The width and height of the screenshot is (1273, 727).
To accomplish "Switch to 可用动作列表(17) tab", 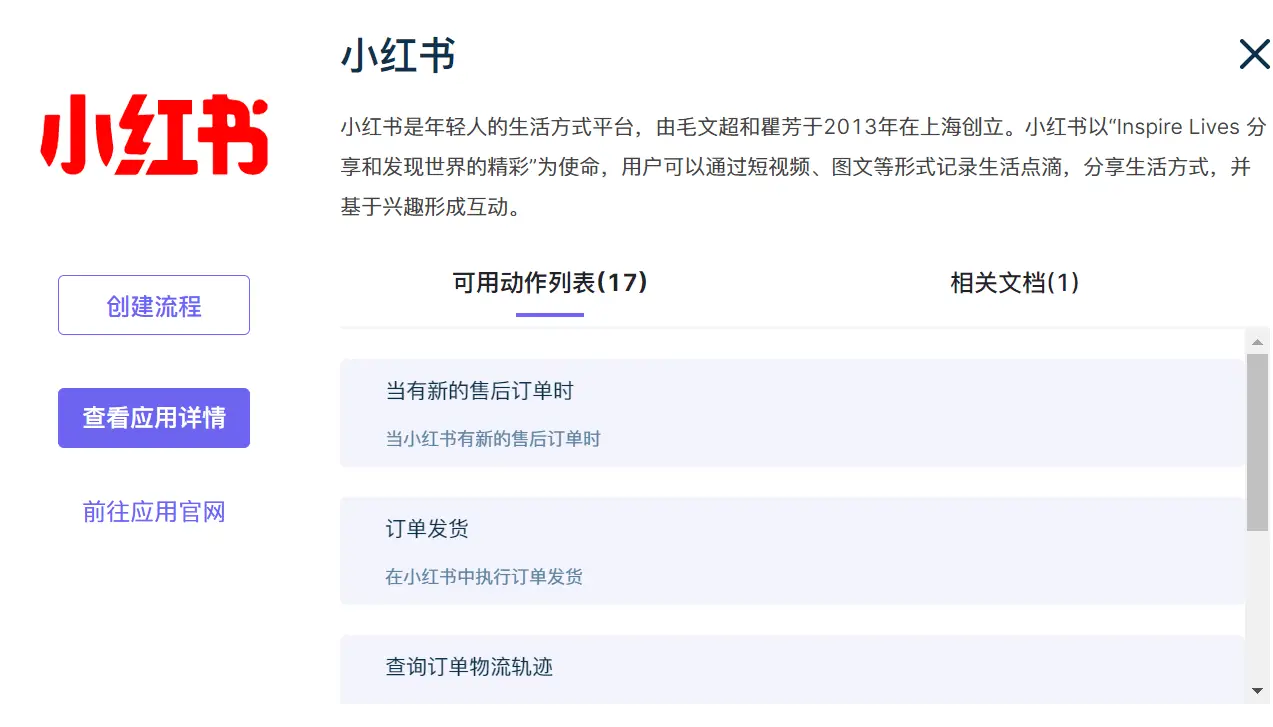I will tap(550, 283).
